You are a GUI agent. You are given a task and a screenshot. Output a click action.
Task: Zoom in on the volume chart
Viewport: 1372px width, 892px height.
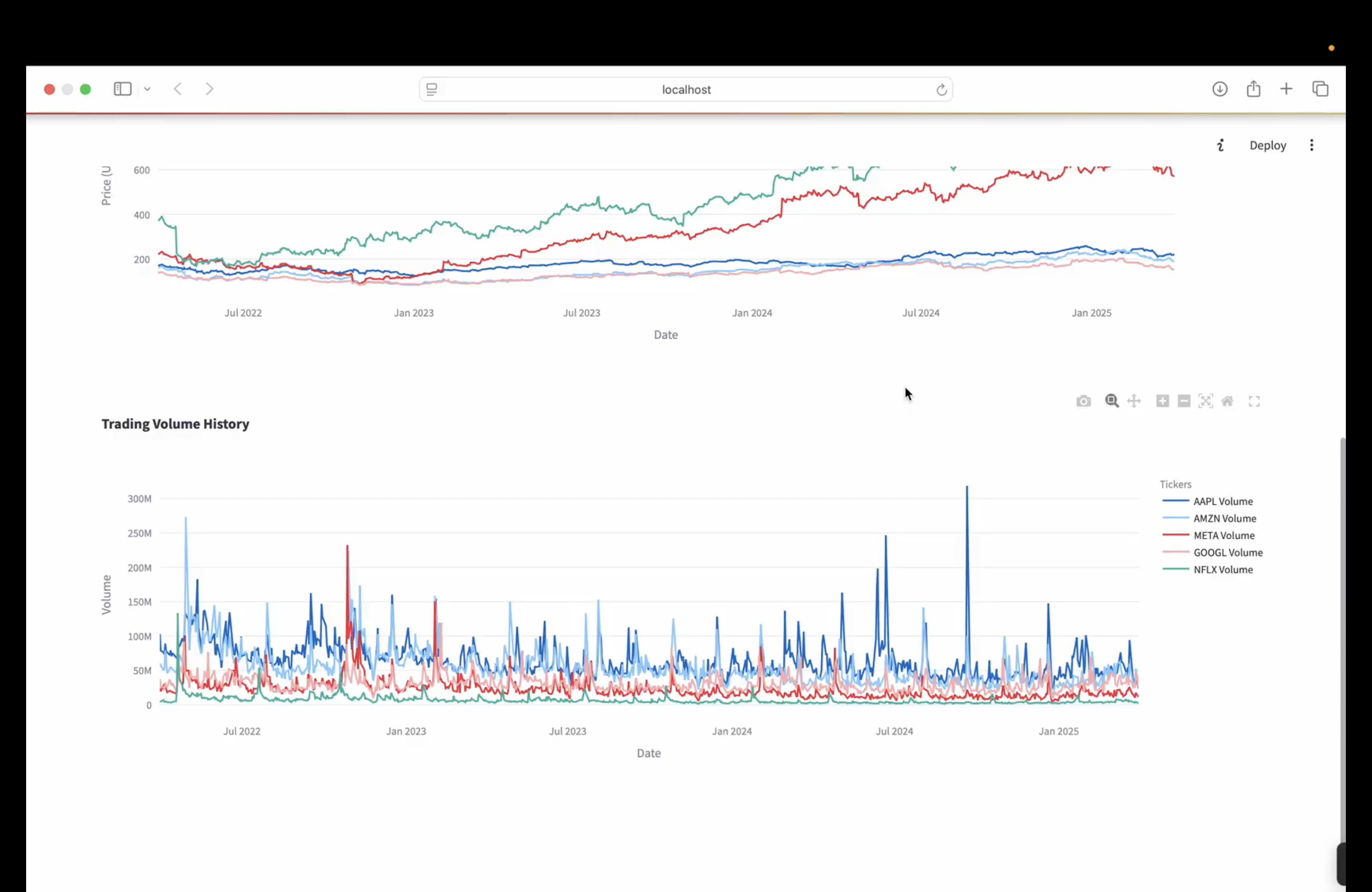click(1162, 401)
